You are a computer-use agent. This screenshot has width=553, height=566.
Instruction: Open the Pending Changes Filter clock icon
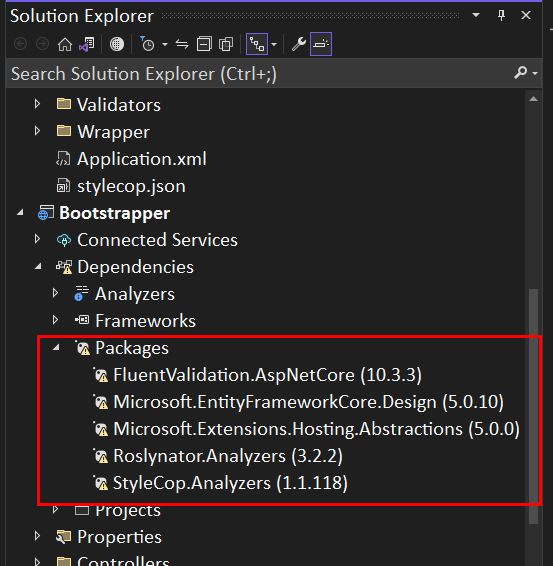[147, 44]
